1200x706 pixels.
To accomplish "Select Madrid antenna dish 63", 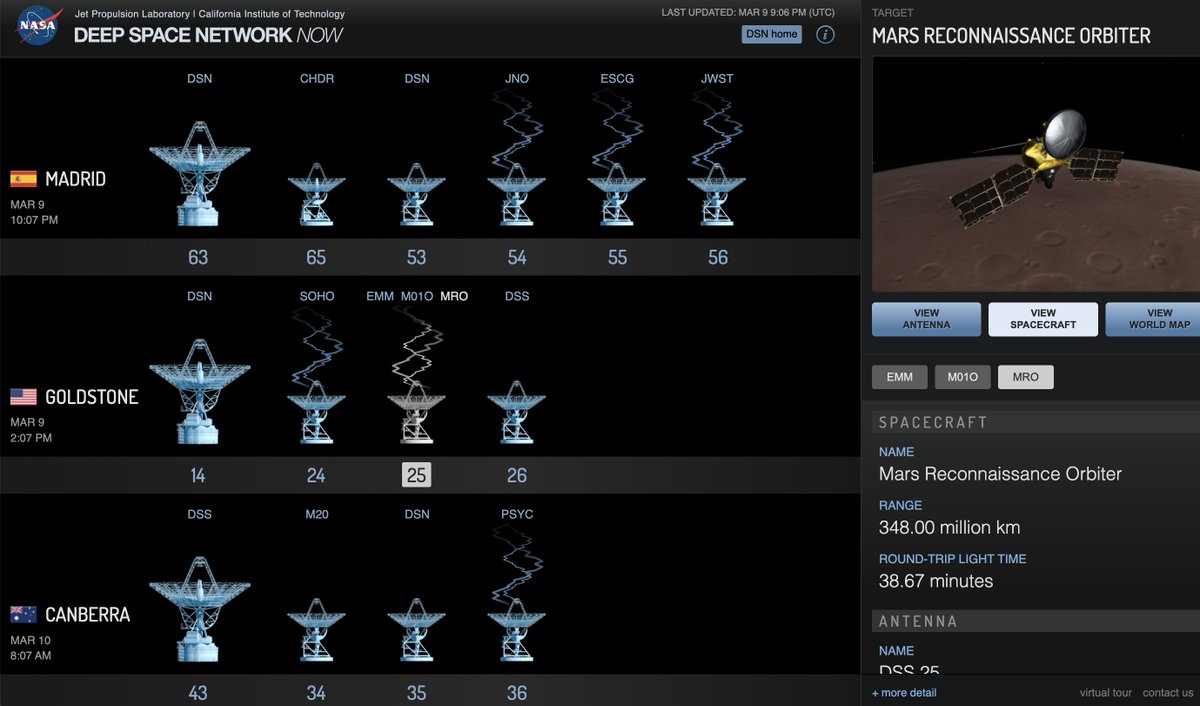I will [x=200, y=173].
